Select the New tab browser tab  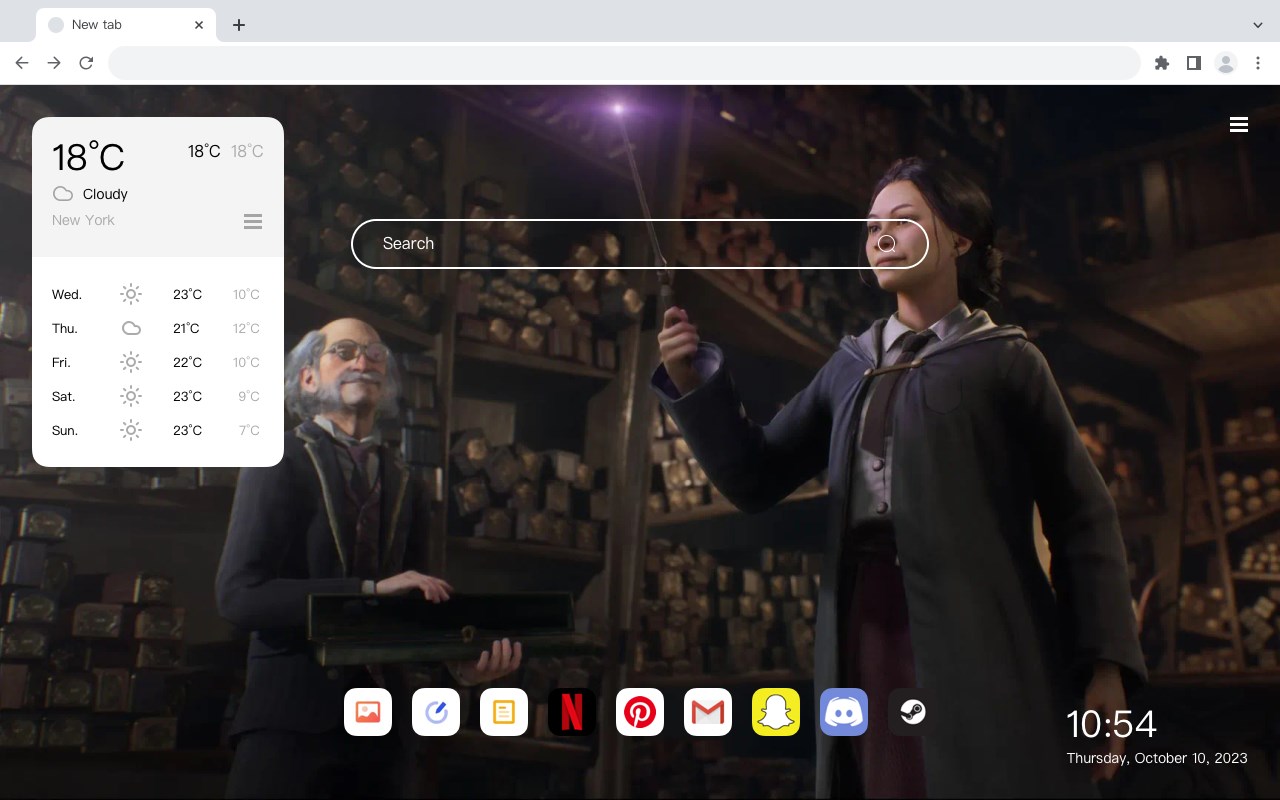coord(126,25)
